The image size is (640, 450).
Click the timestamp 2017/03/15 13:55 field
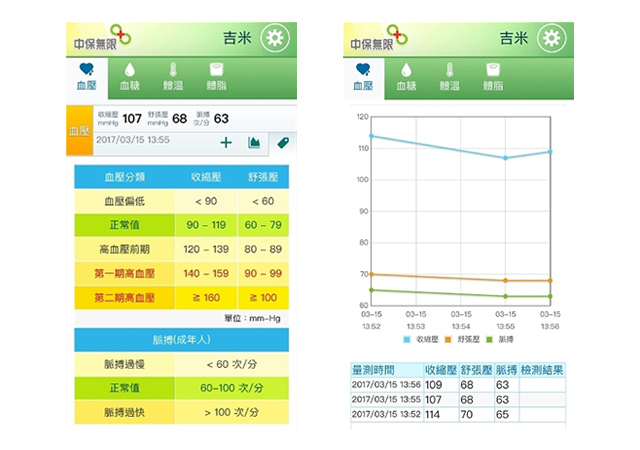pos(133,140)
